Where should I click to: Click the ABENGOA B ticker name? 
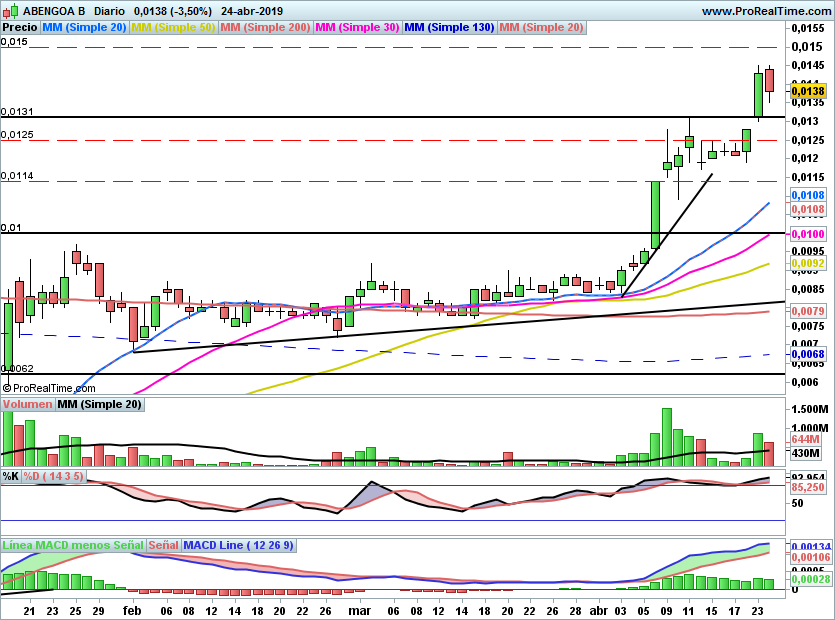click(54, 11)
